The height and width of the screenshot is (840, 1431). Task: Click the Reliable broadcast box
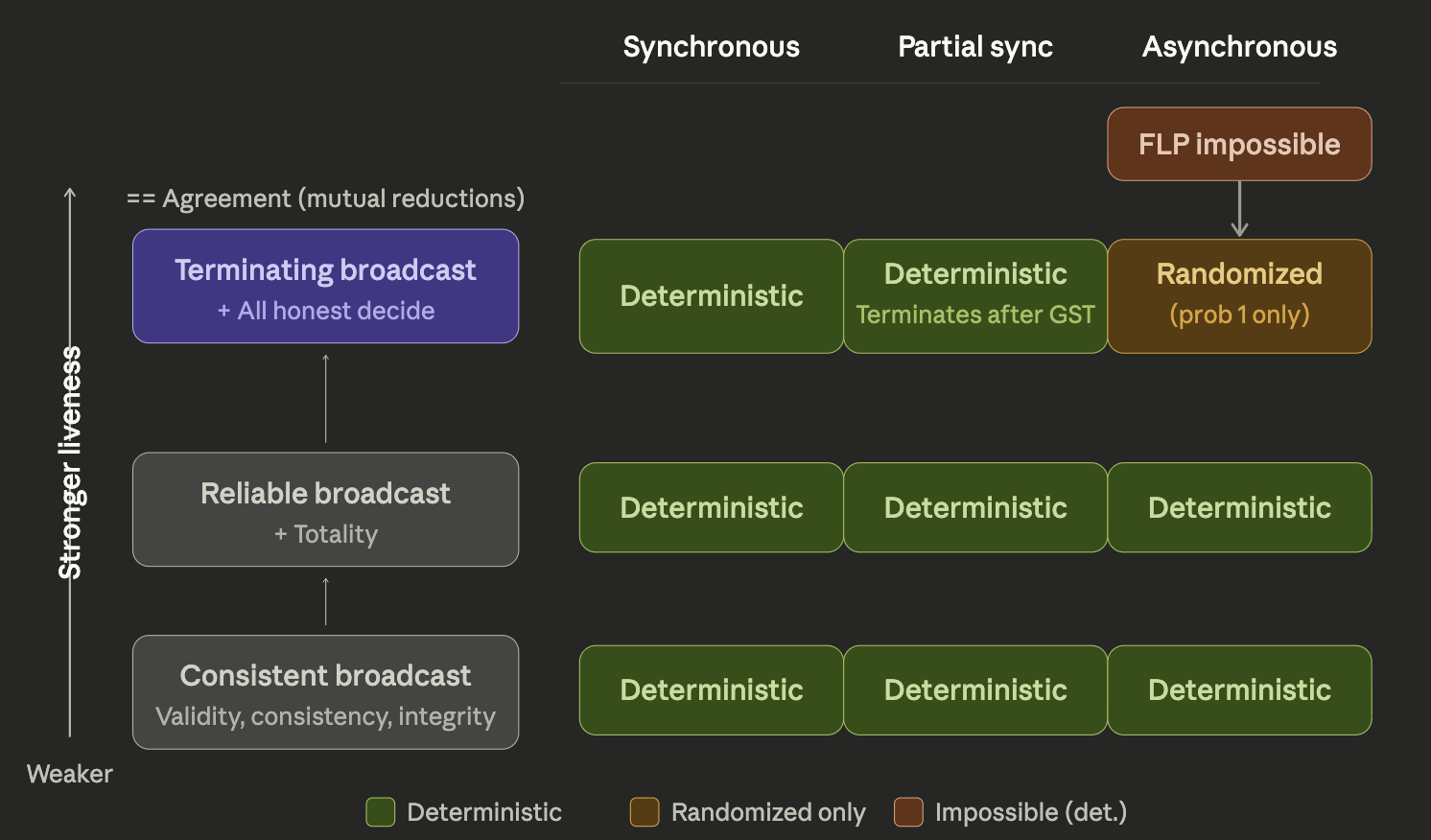[325, 509]
